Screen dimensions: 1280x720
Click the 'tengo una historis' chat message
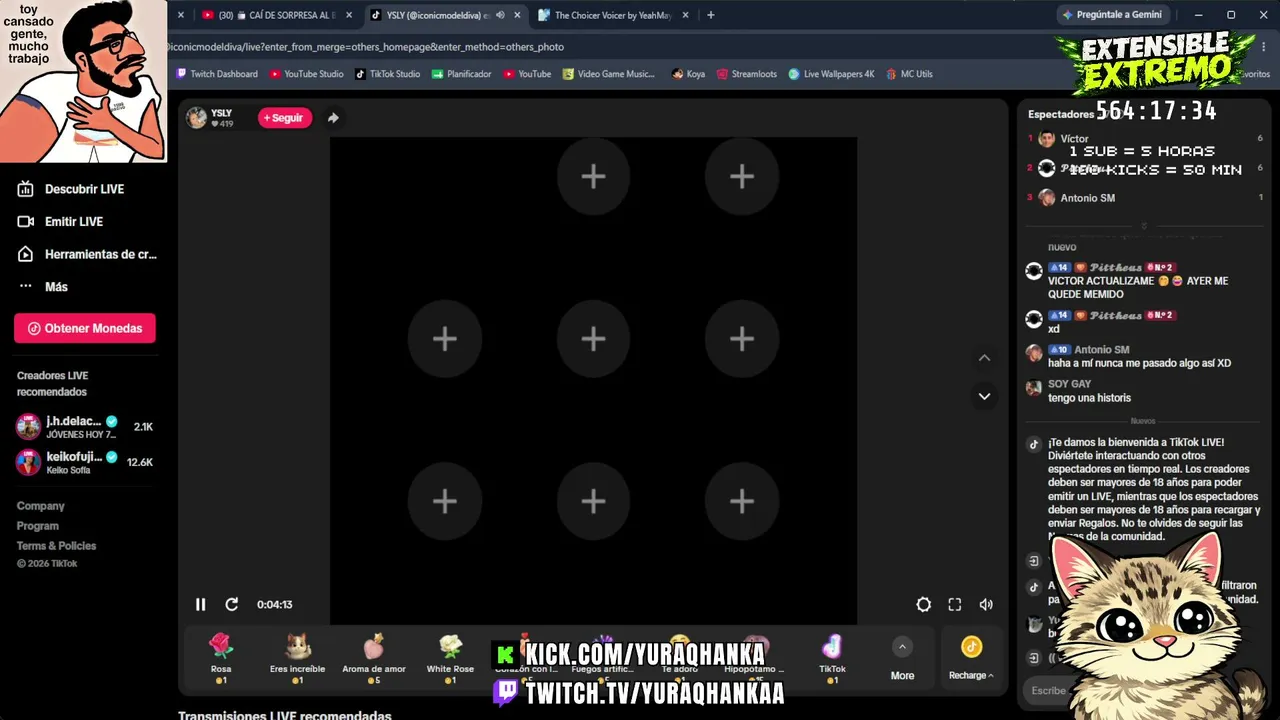point(1089,398)
